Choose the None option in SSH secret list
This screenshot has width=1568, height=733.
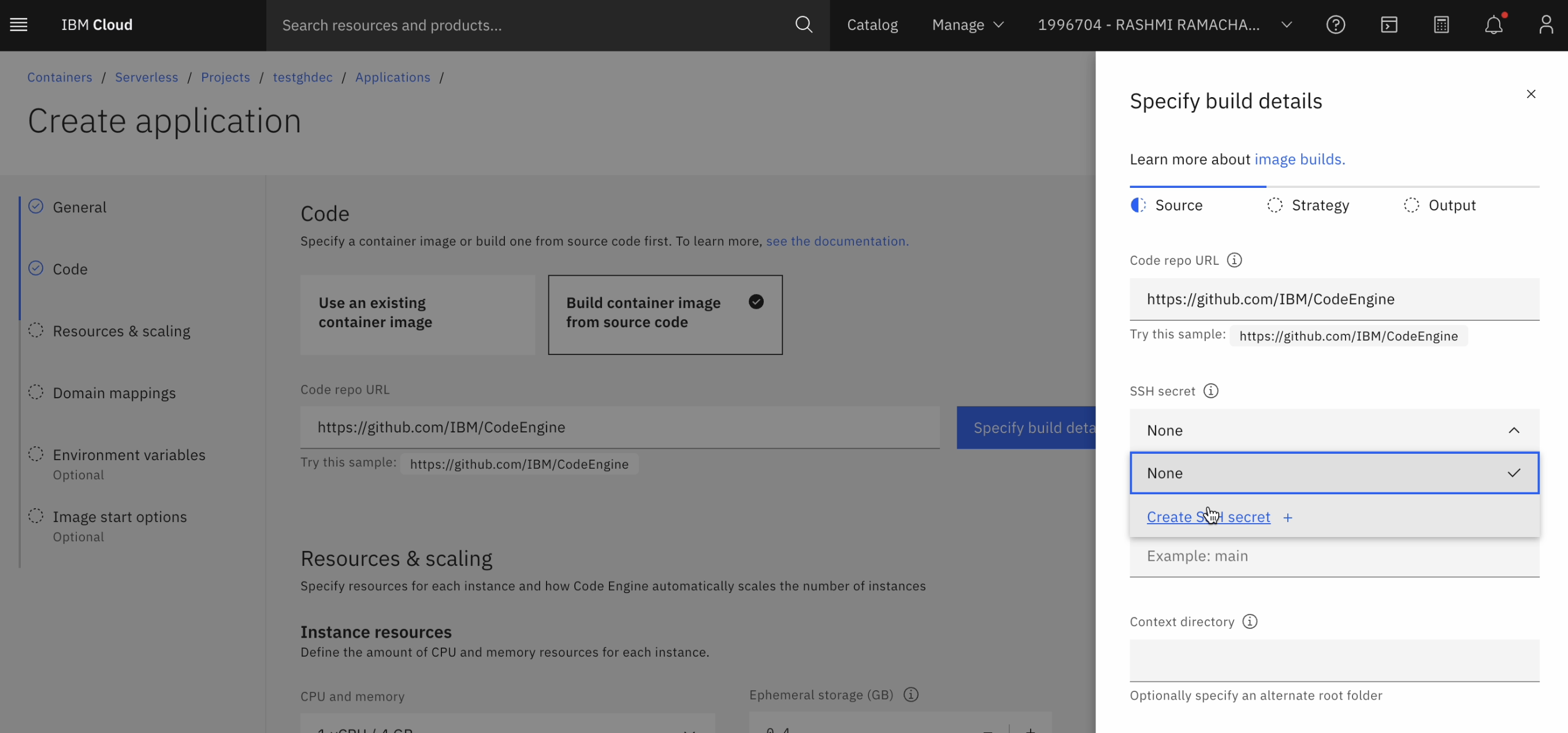coord(1334,473)
